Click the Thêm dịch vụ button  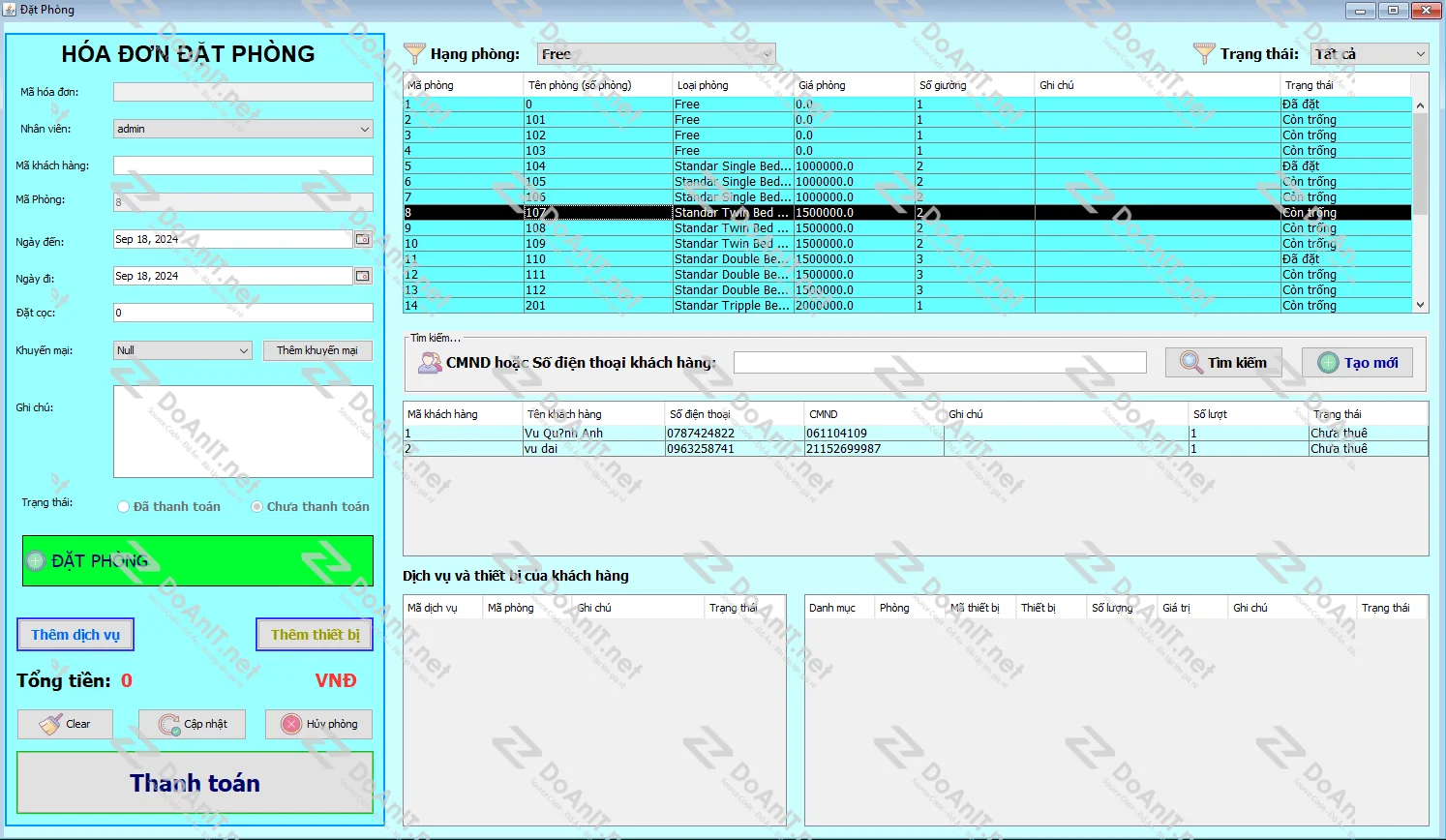pyautogui.click(x=75, y=635)
